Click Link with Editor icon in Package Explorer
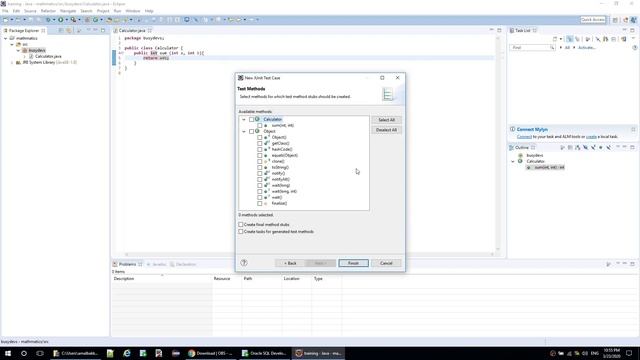Image resolution: width=640 pixels, height=360 pixels. coord(69,31)
